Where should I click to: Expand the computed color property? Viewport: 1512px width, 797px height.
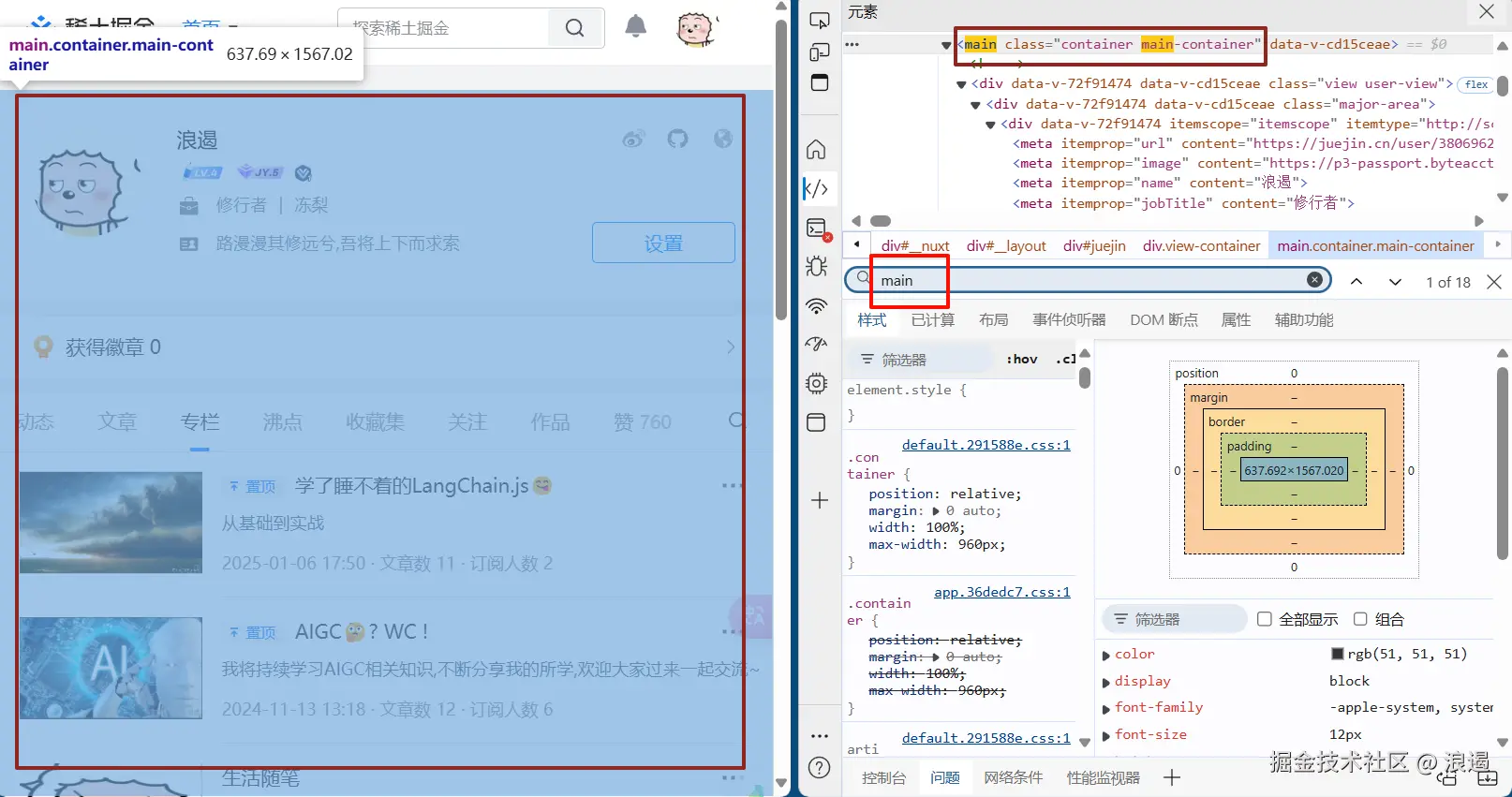pos(1106,655)
